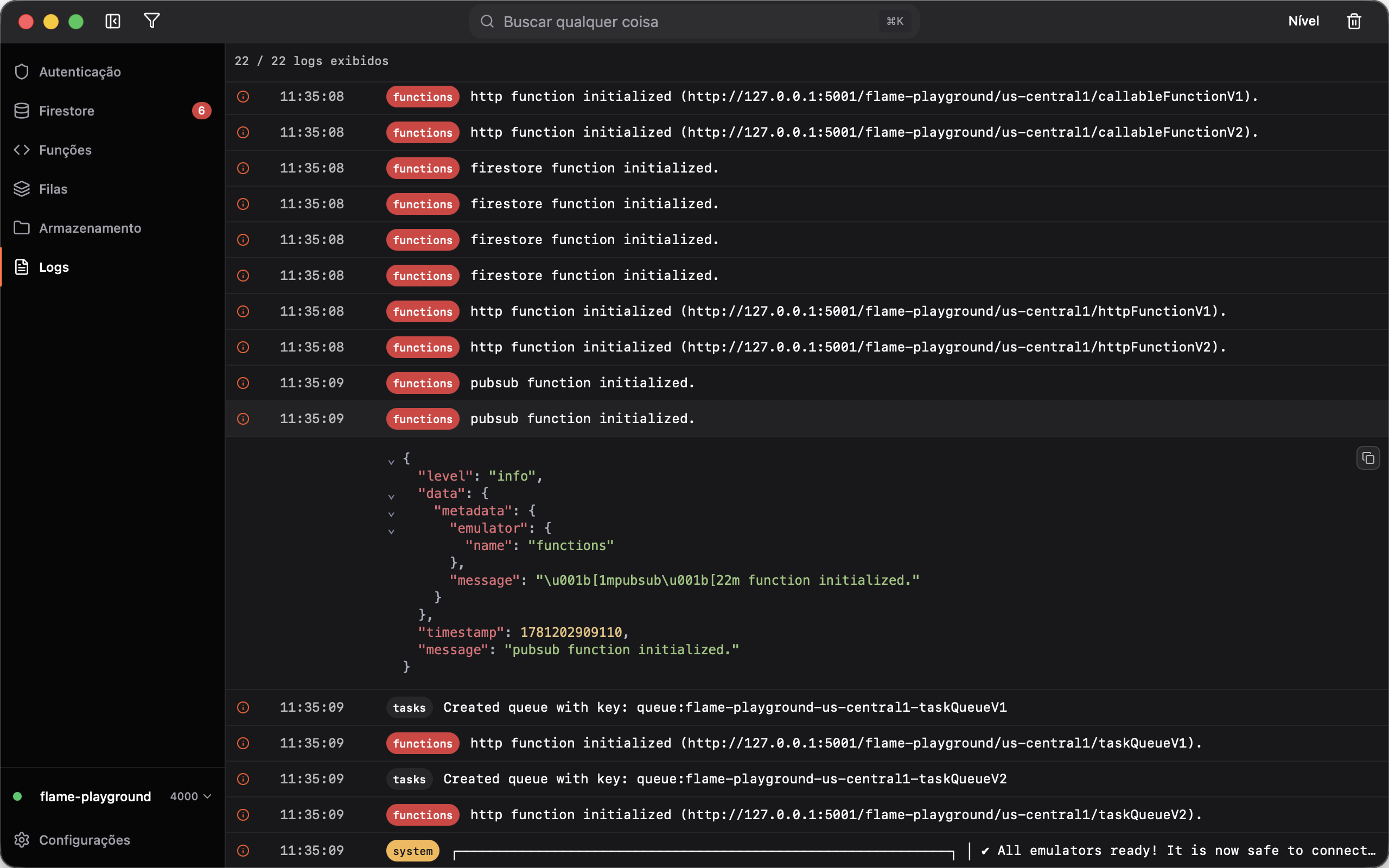This screenshot has width=1389, height=868.
Task: Click the search magnifier icon
Action: coord(487,21)
